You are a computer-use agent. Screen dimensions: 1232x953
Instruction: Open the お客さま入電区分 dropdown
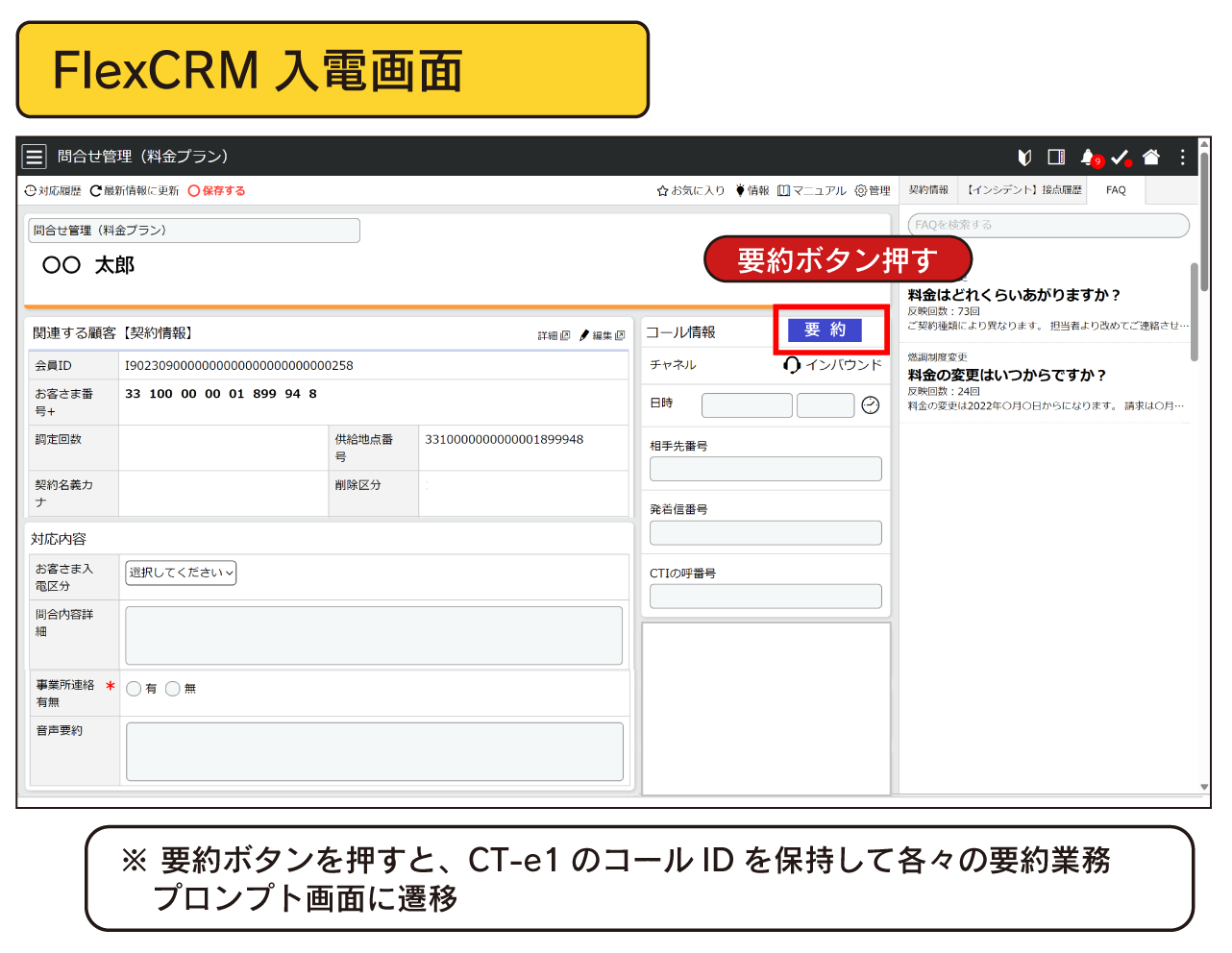click(x=181, y=573)
